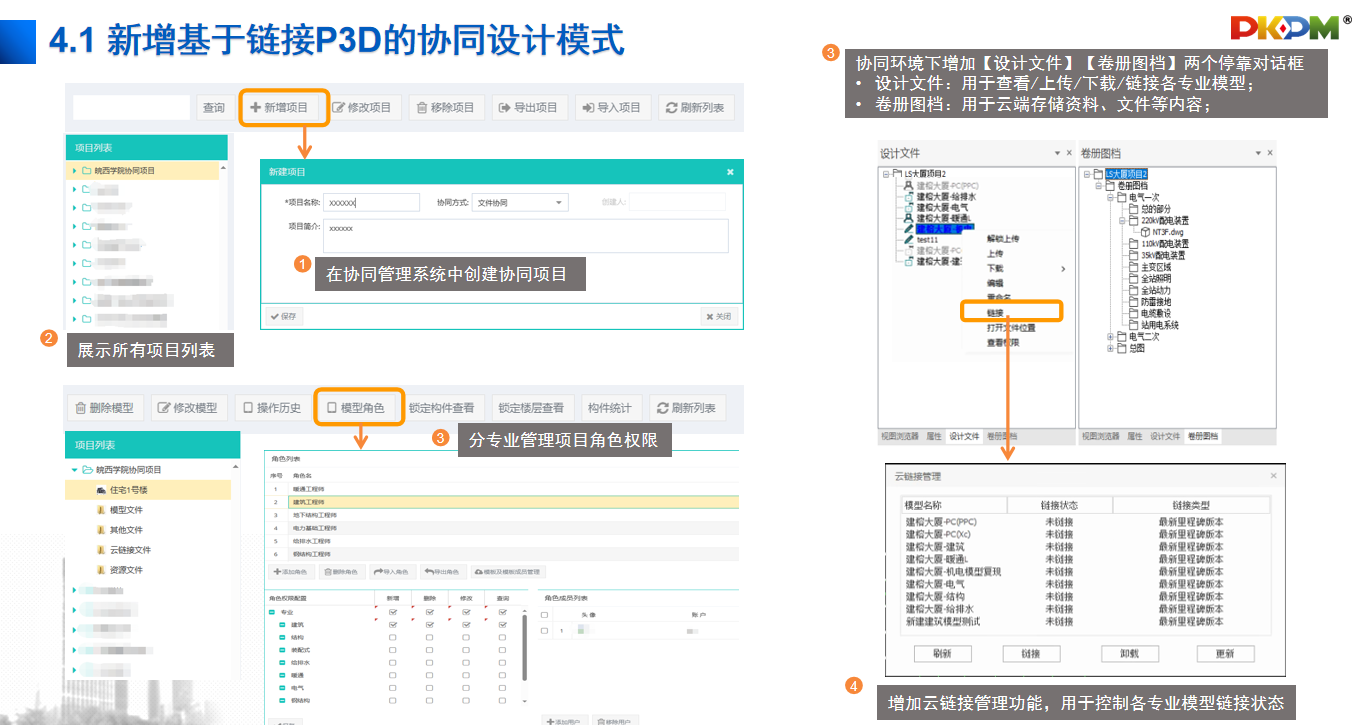Click 关闭 button in 新建项目 dialog

click(719, 316)
